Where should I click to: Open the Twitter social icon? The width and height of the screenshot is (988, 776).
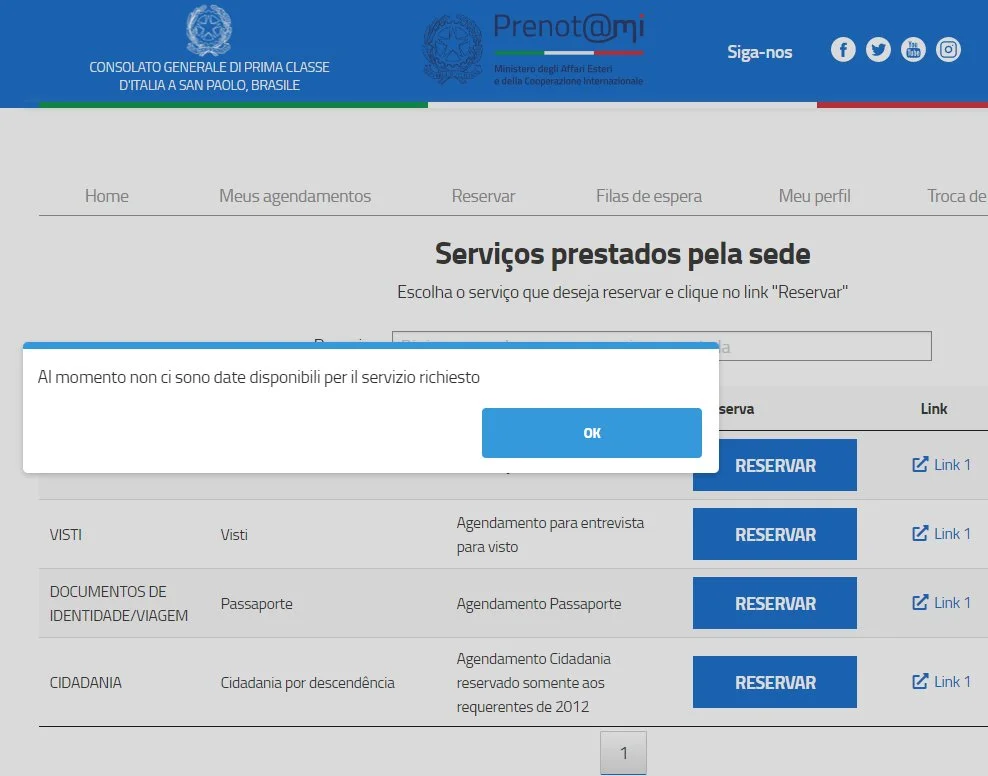pyautogui.click(x=878, y=50)
